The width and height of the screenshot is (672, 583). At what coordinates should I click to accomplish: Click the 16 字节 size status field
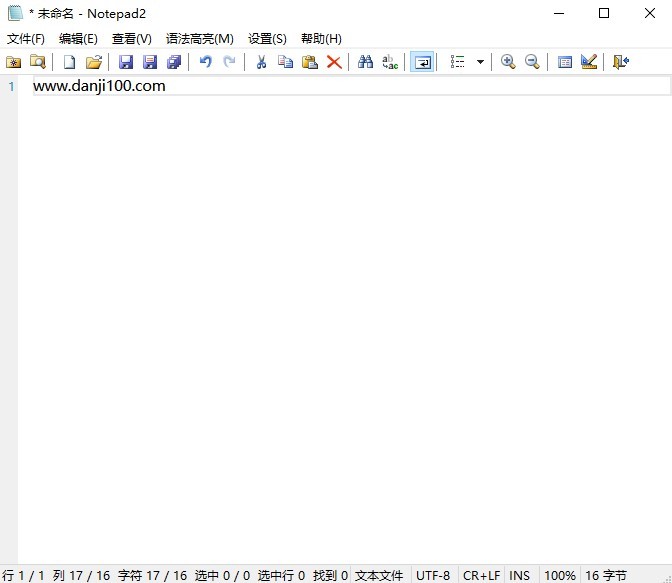coord(606,575)
